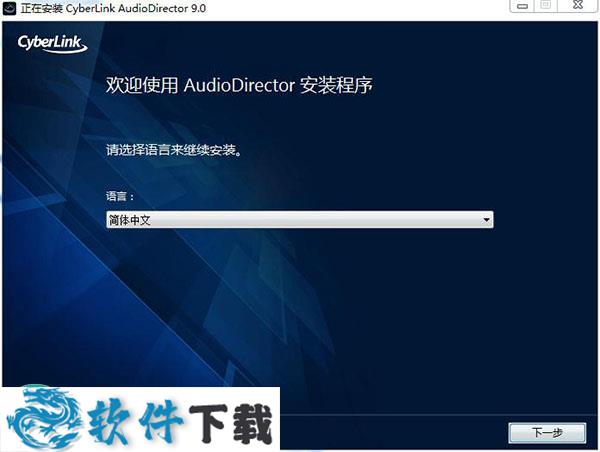Minimize the installer window
This screenshot has height=452, width=600.
[518, 6]
